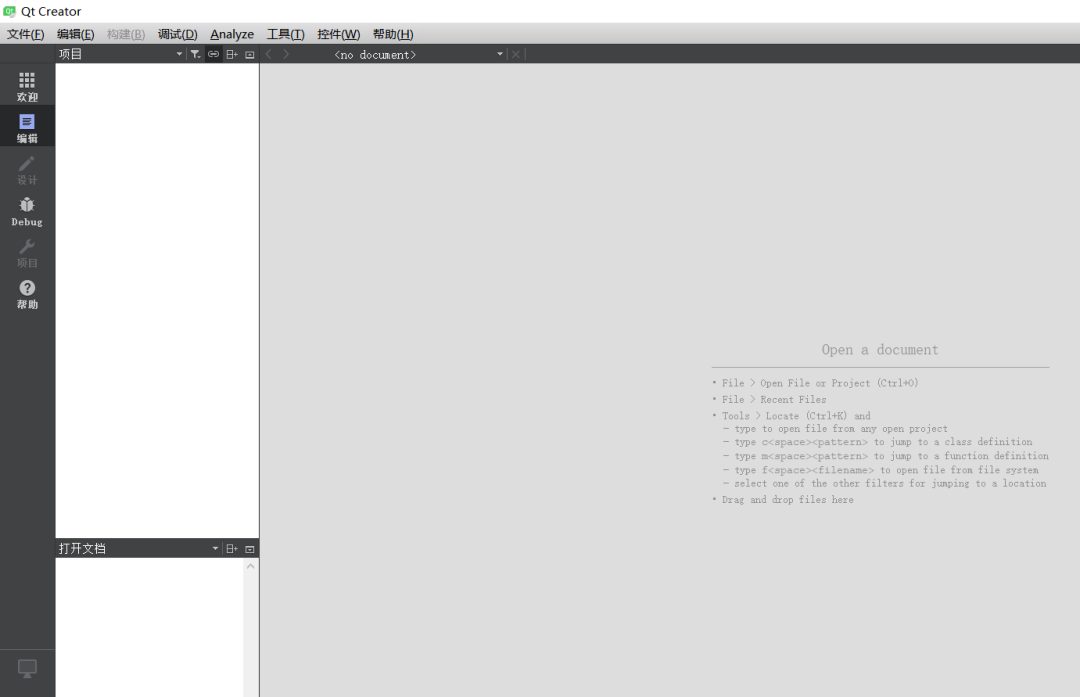Open the 工具(T) menu
The height and width of the screenshot is (697, 1080).
click(x=285, y=34)
